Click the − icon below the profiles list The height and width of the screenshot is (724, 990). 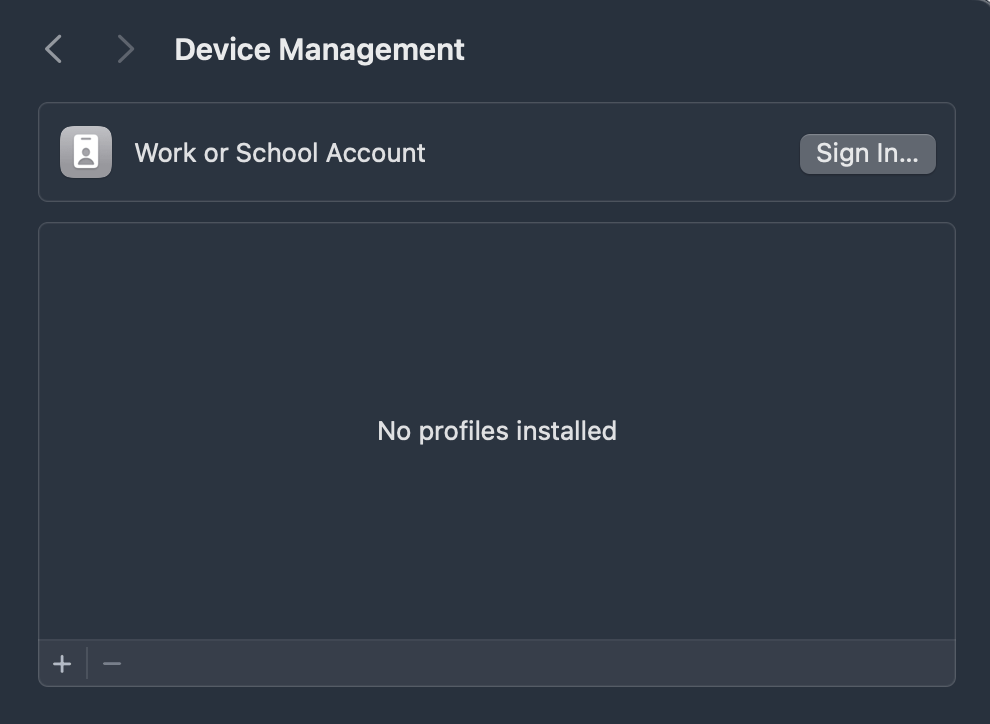click(x=112, y=663)
